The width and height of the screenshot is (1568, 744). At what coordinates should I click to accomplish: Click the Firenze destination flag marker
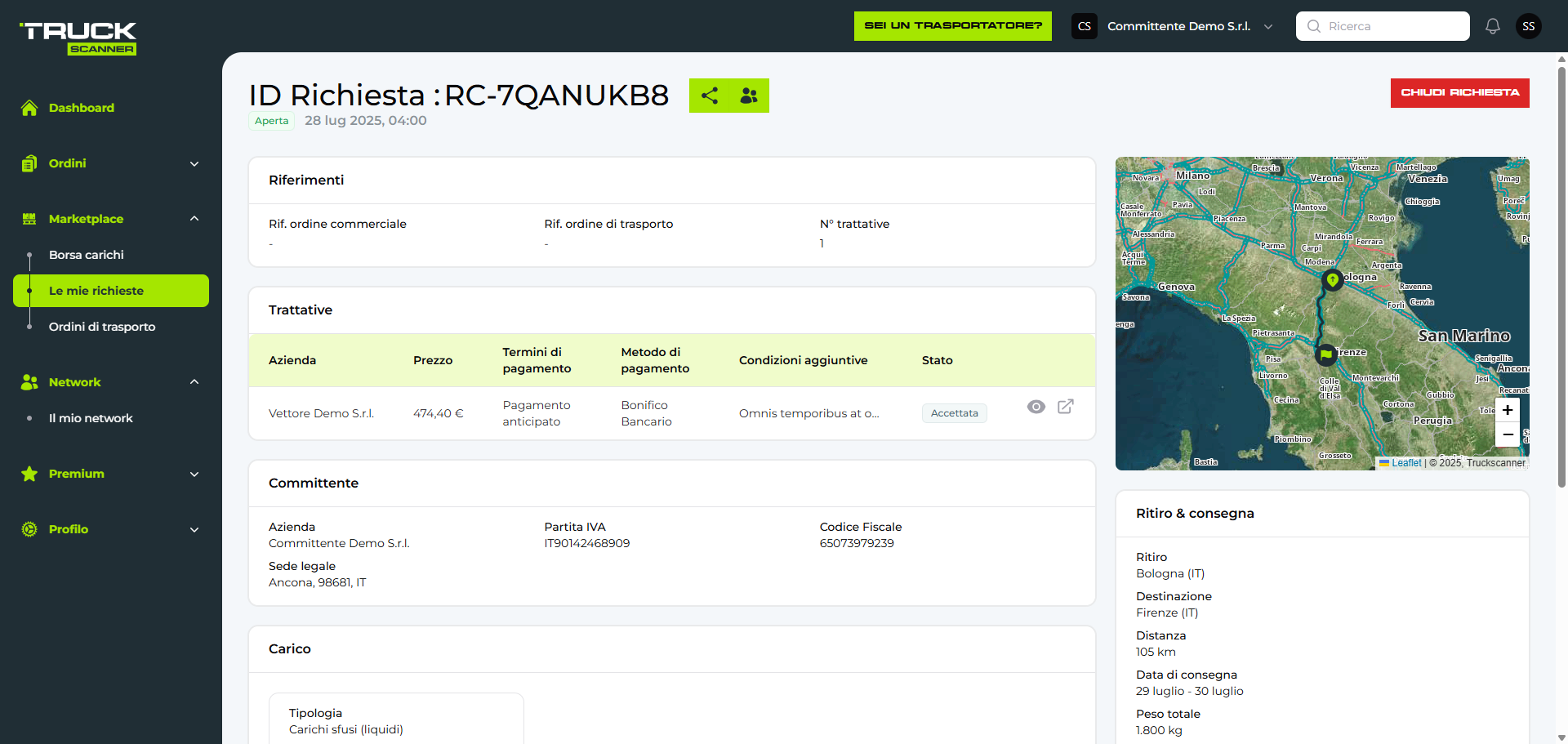(x=1325, y=354)
